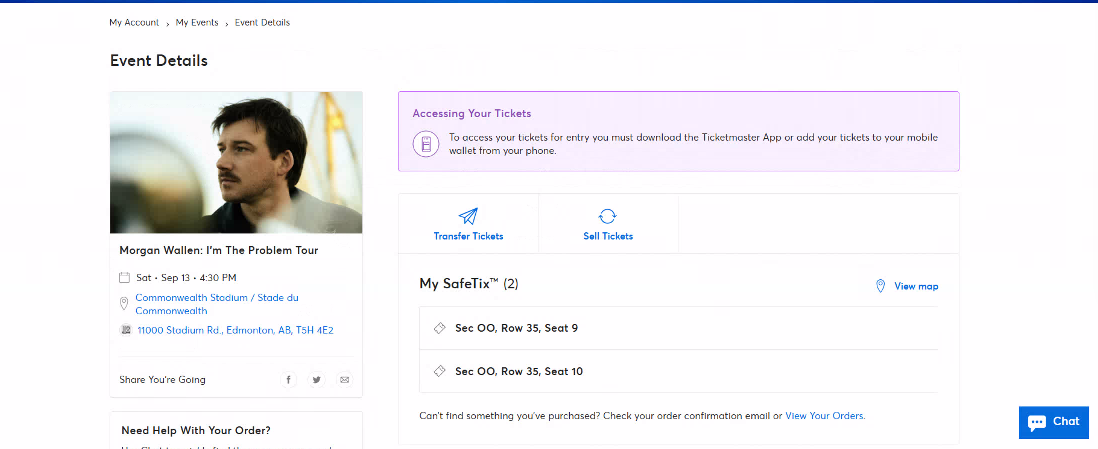Click the Morgan Wallen: I'm The Problem Tour title

[218, 250]
